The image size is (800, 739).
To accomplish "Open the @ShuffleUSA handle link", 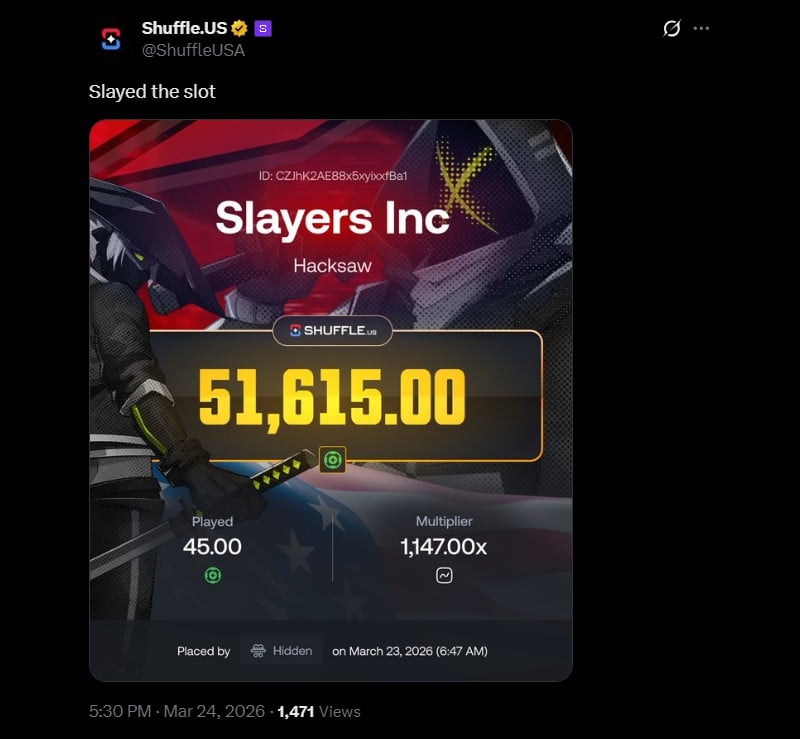I will [x=193, y=50].
